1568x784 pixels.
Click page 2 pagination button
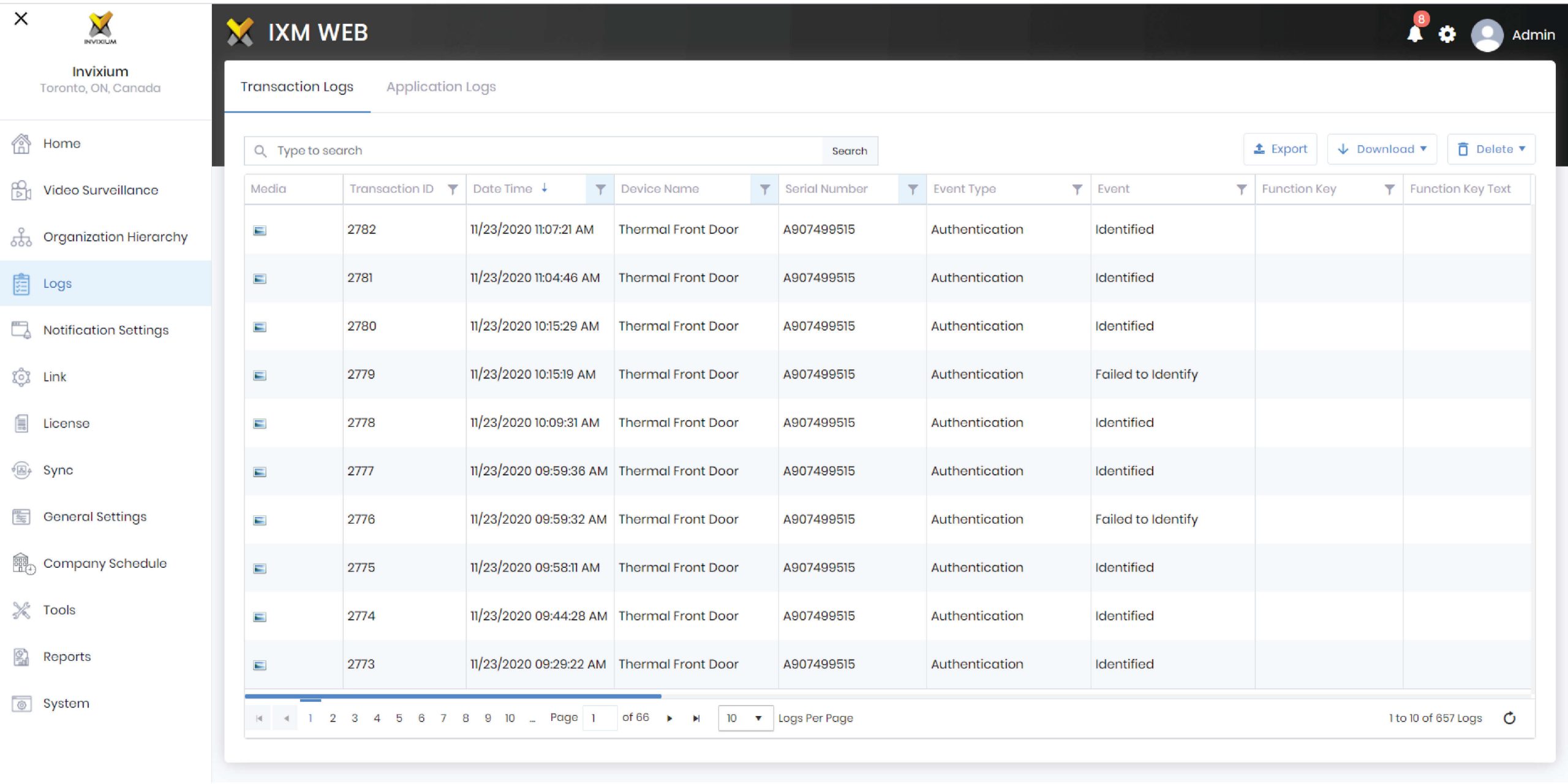coord(332,718)
